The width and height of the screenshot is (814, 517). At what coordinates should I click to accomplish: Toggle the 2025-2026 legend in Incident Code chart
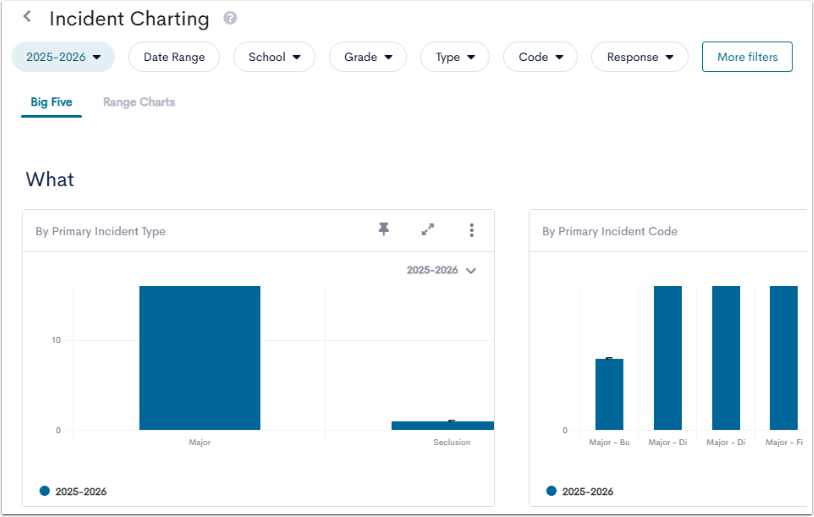pyautogui.click(x=580, y=491)
